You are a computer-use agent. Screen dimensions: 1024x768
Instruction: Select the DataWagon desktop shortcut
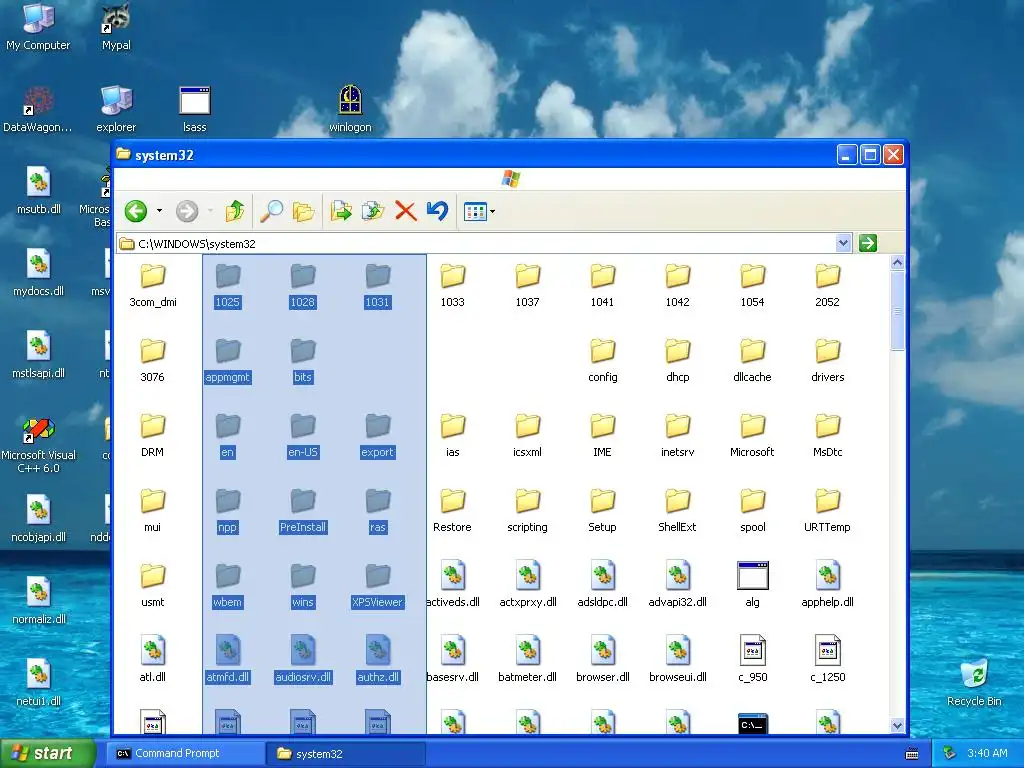tap(38, 110)
